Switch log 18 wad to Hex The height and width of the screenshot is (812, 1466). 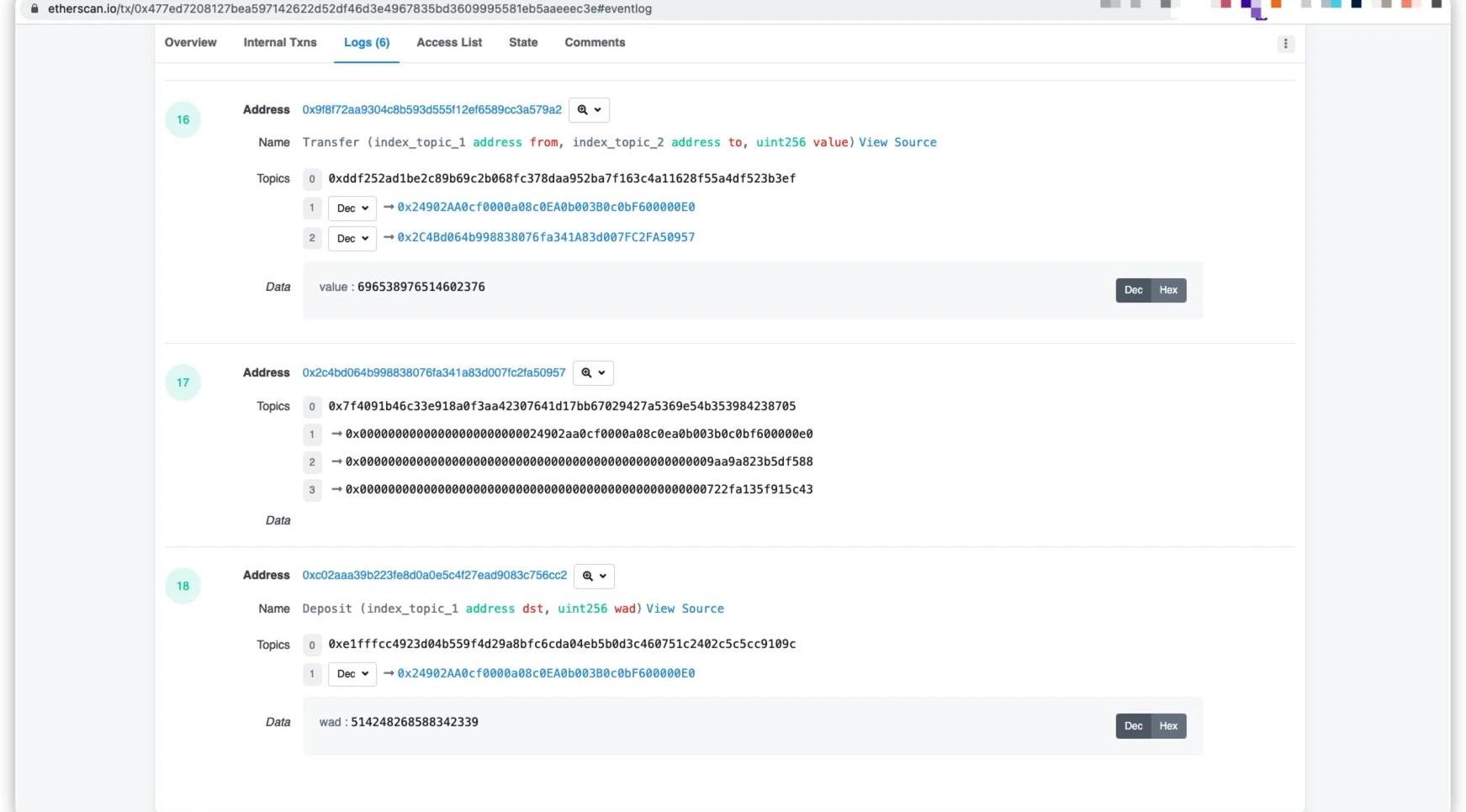(1168, 726)
